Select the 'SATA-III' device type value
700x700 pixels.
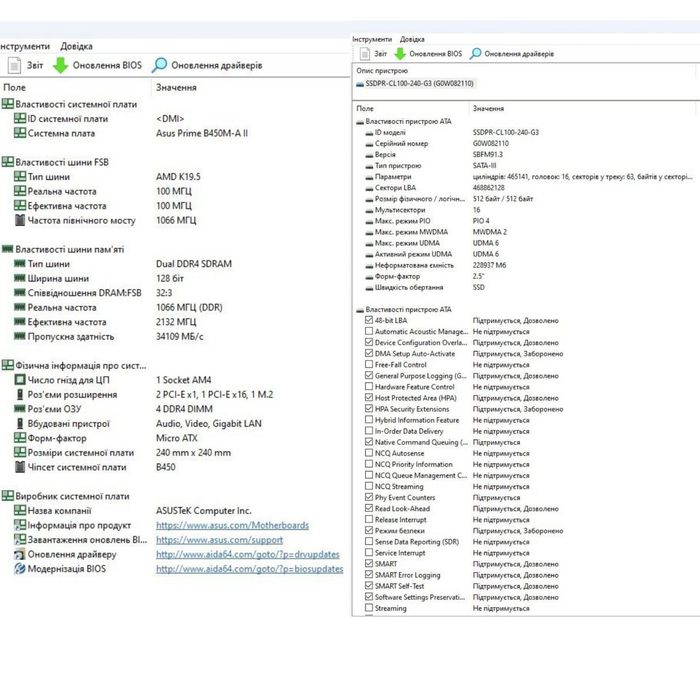[484, 166]
